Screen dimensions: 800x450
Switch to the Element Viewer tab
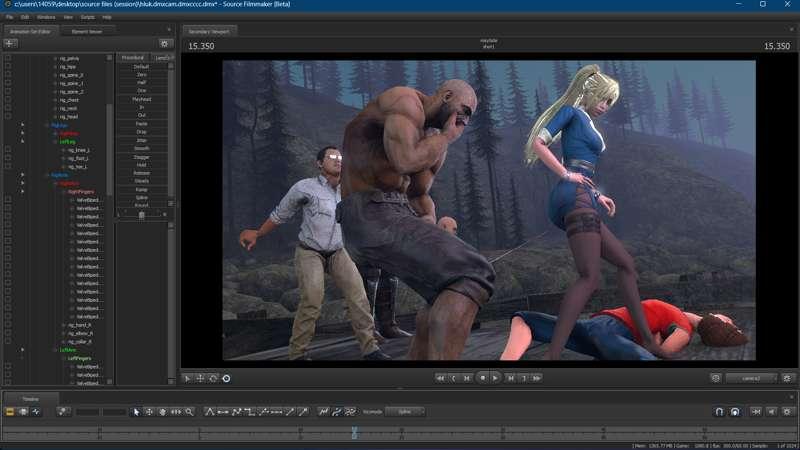coord(87,32)
